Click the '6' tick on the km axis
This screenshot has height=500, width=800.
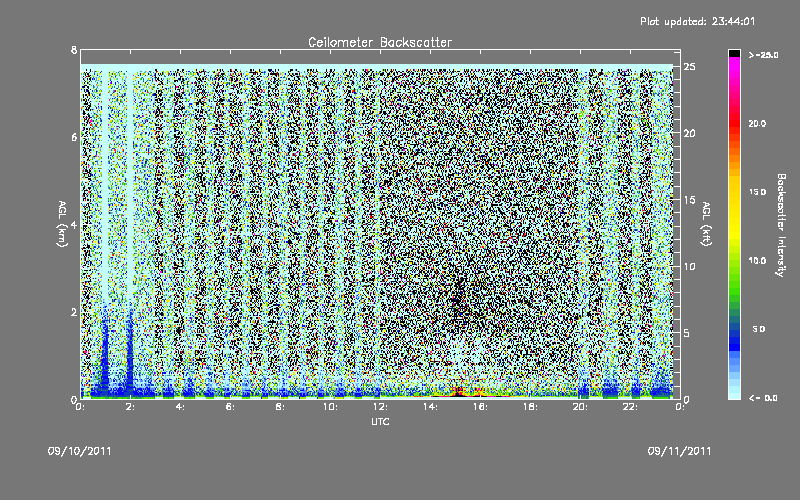(74, 137)
